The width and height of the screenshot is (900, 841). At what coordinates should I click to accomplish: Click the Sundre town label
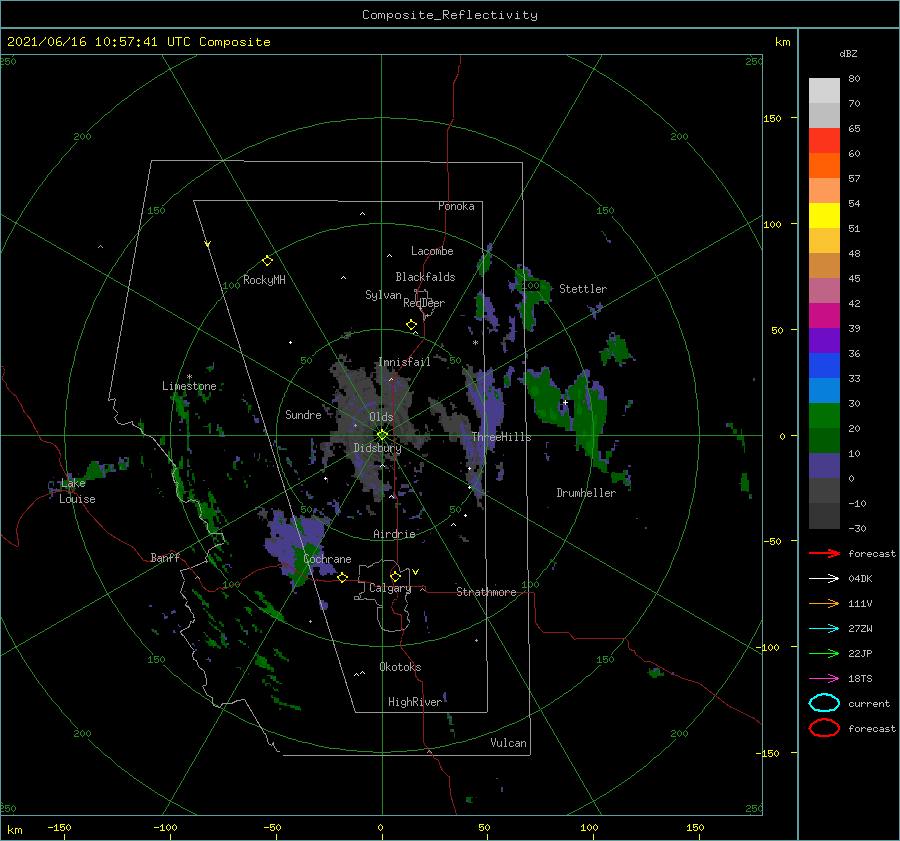click(303, 414)
